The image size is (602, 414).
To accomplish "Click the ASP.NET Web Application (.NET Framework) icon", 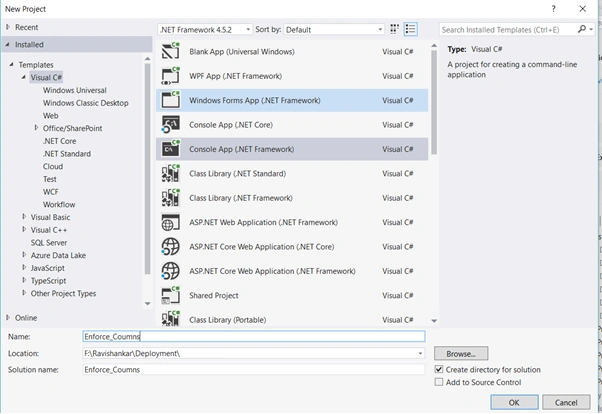I will 170,222.
